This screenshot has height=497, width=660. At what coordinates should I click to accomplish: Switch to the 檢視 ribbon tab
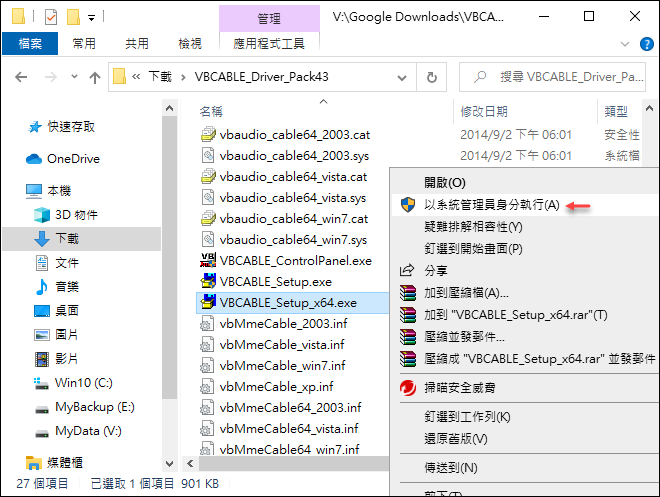[x=190, y=43]
